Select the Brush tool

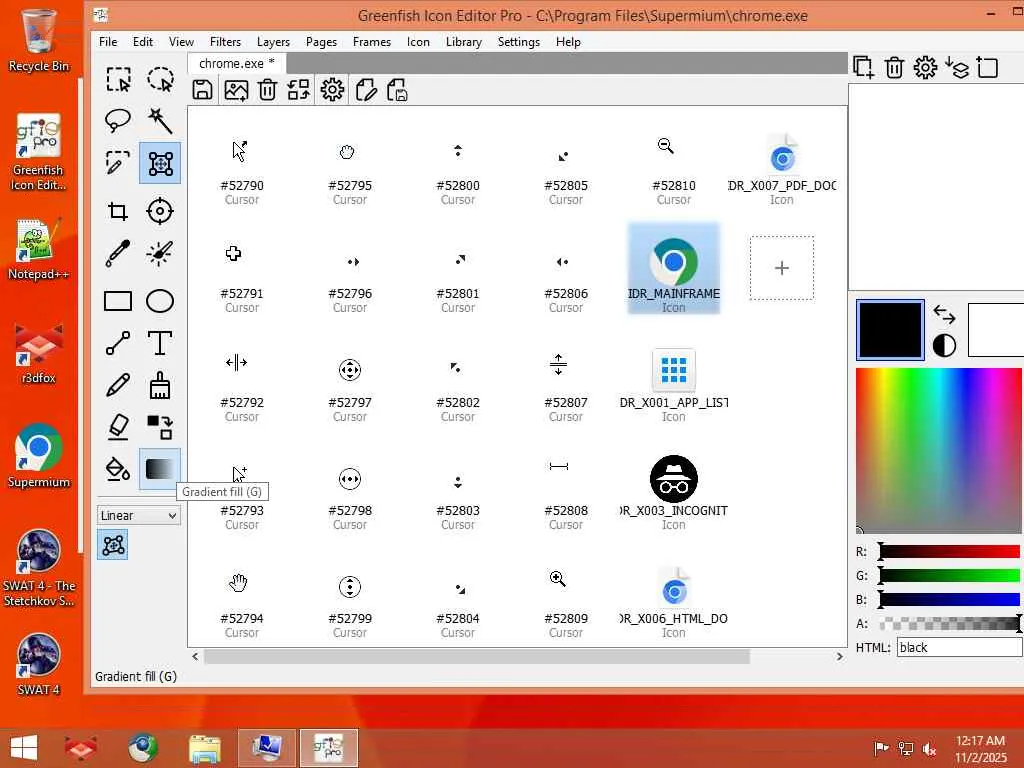(160, 385)
